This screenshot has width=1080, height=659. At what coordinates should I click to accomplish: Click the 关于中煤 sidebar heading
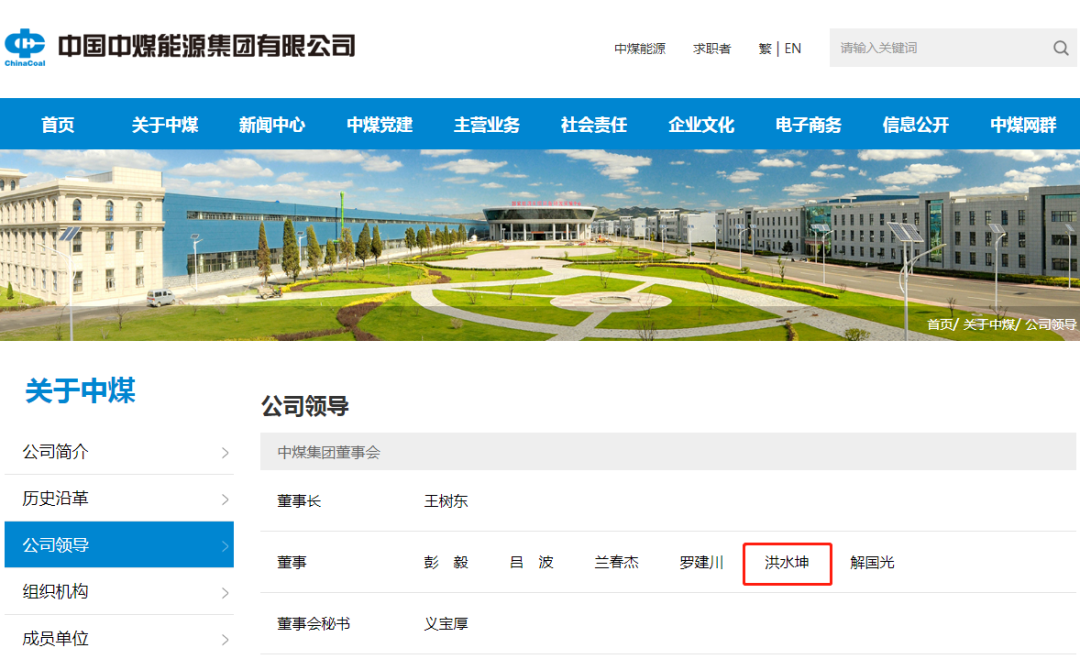[x=80, y=390]
